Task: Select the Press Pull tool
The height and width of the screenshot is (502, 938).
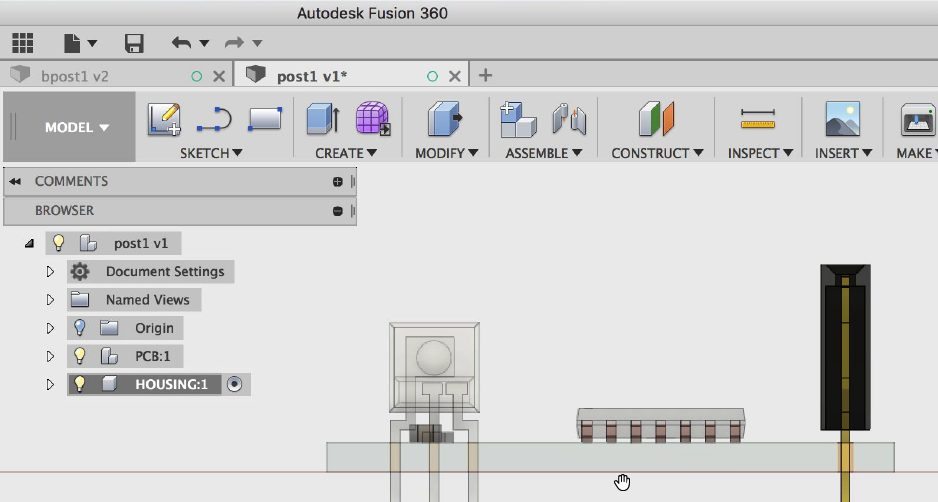Action: pyautogui.click(x=445, y=118)
